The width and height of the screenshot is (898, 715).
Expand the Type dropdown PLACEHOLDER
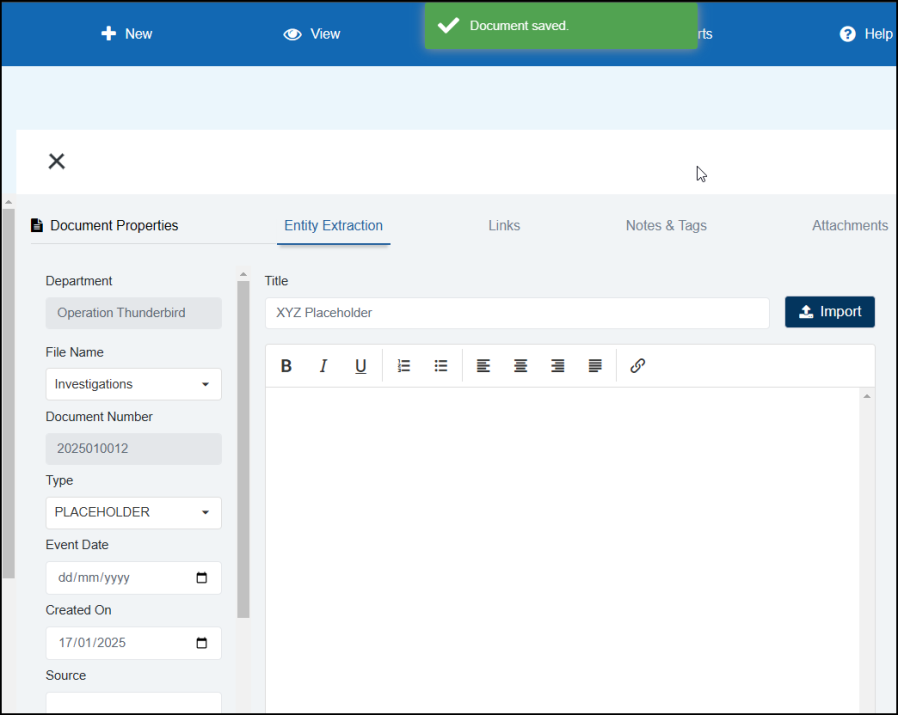click(133, 512)
